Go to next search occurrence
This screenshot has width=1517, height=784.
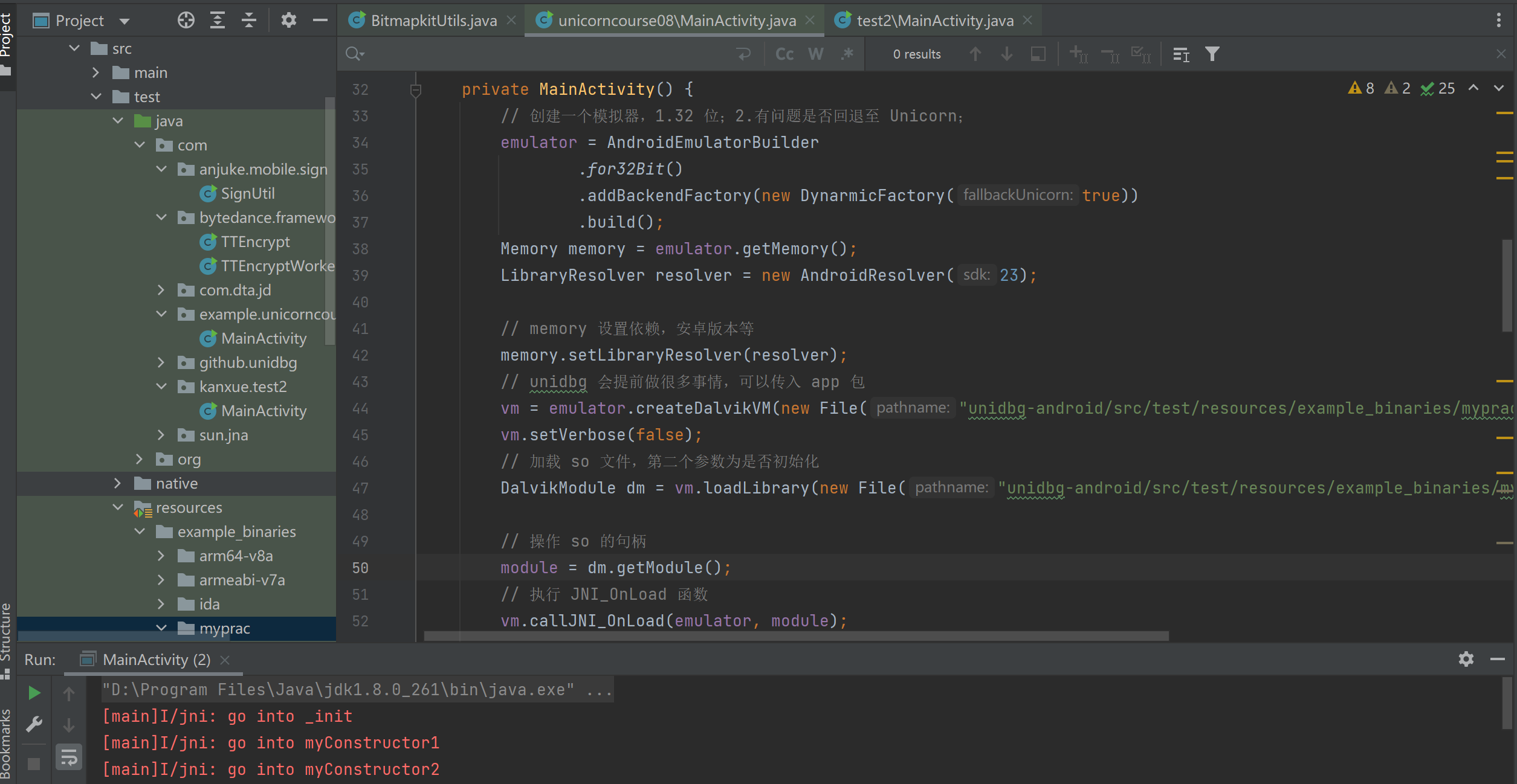(x=1006, y=54)
